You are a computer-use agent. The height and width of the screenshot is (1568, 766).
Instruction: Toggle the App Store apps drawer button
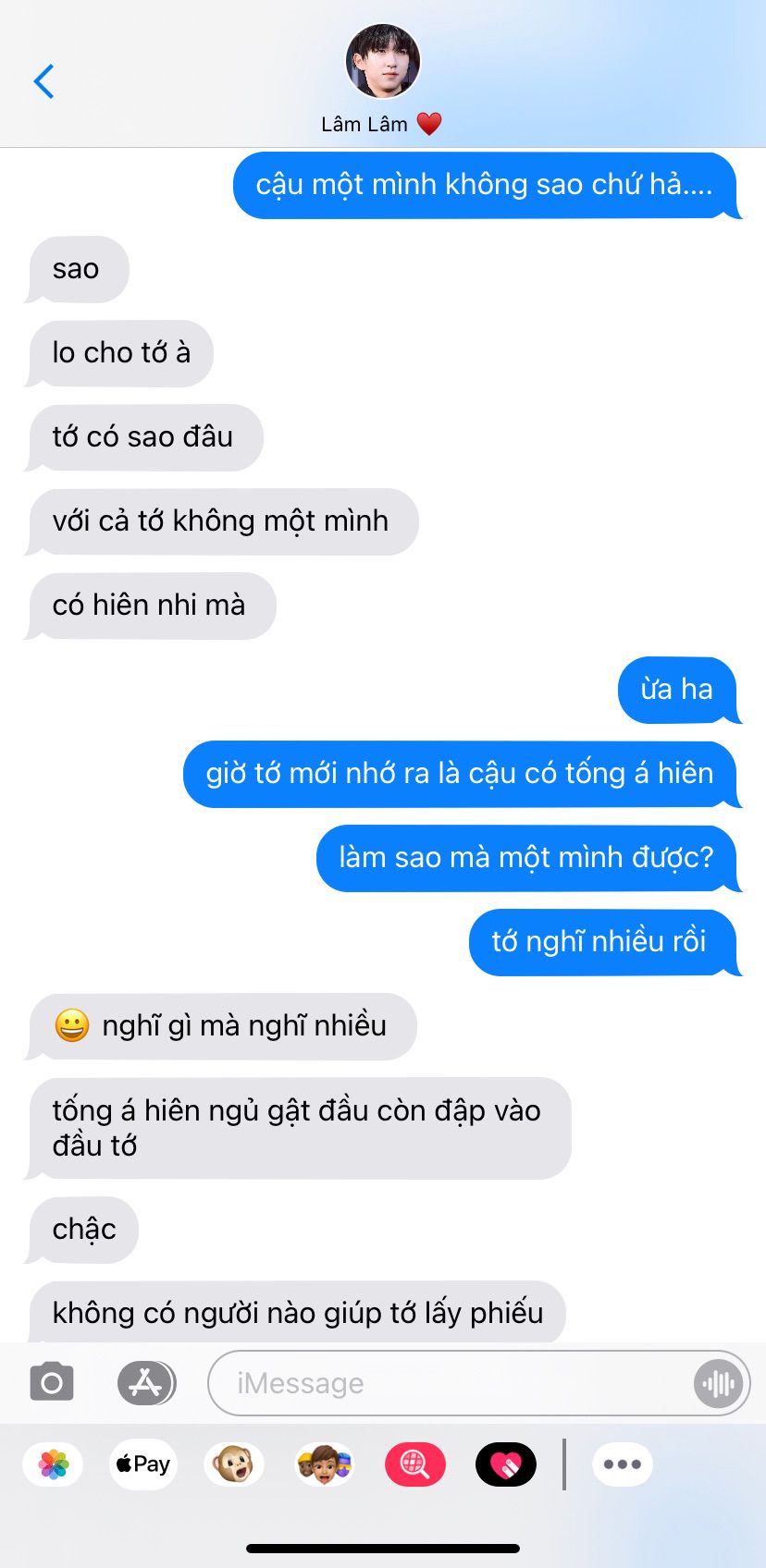pyautogui.click(x=146, y=1383)
